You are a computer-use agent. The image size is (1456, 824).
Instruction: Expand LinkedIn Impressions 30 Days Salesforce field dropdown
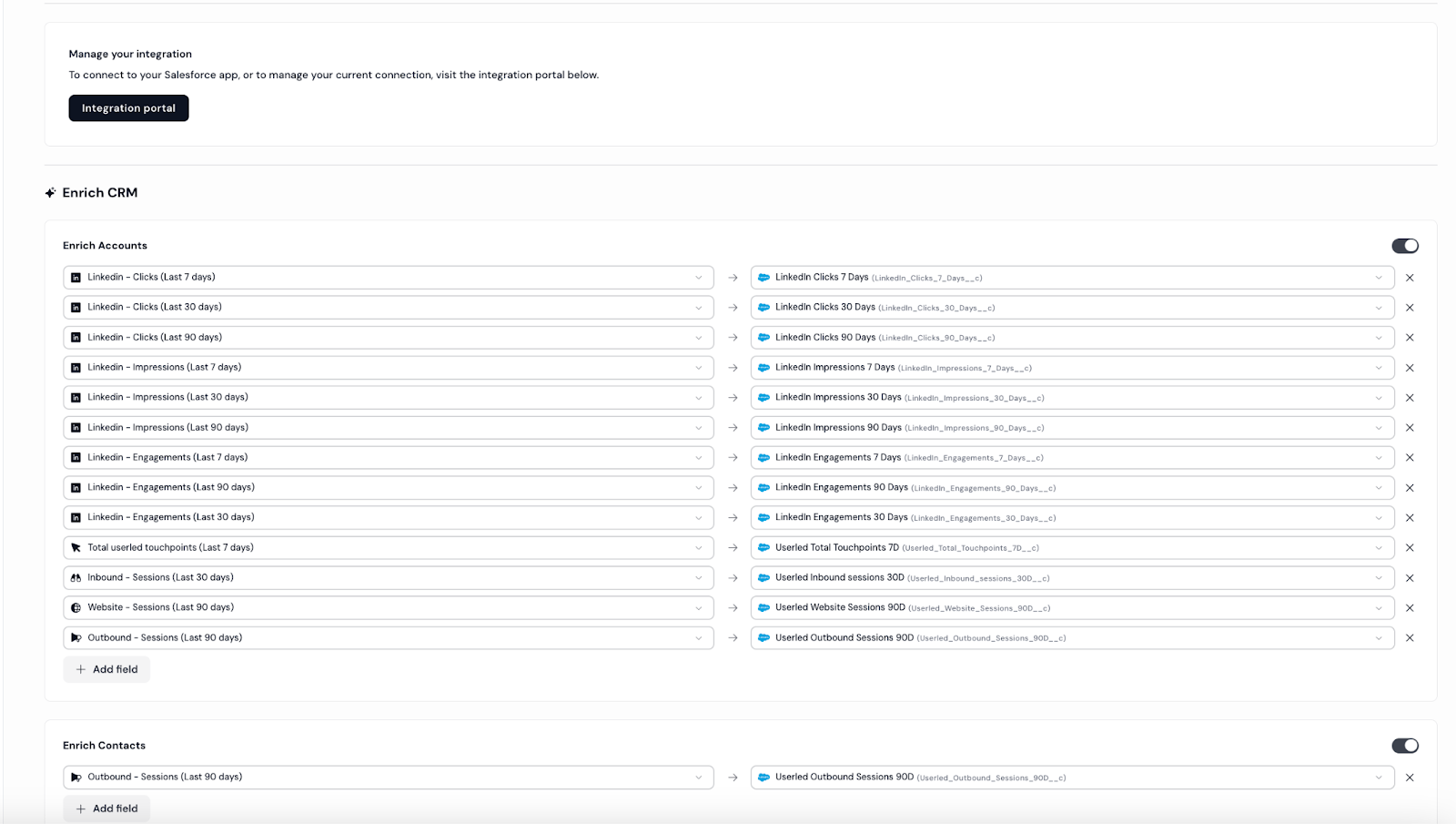[x=1073, y=398]
